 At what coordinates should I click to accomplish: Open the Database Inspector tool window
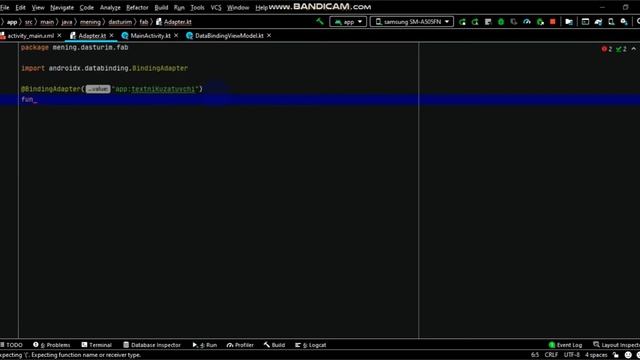[152, 345]
